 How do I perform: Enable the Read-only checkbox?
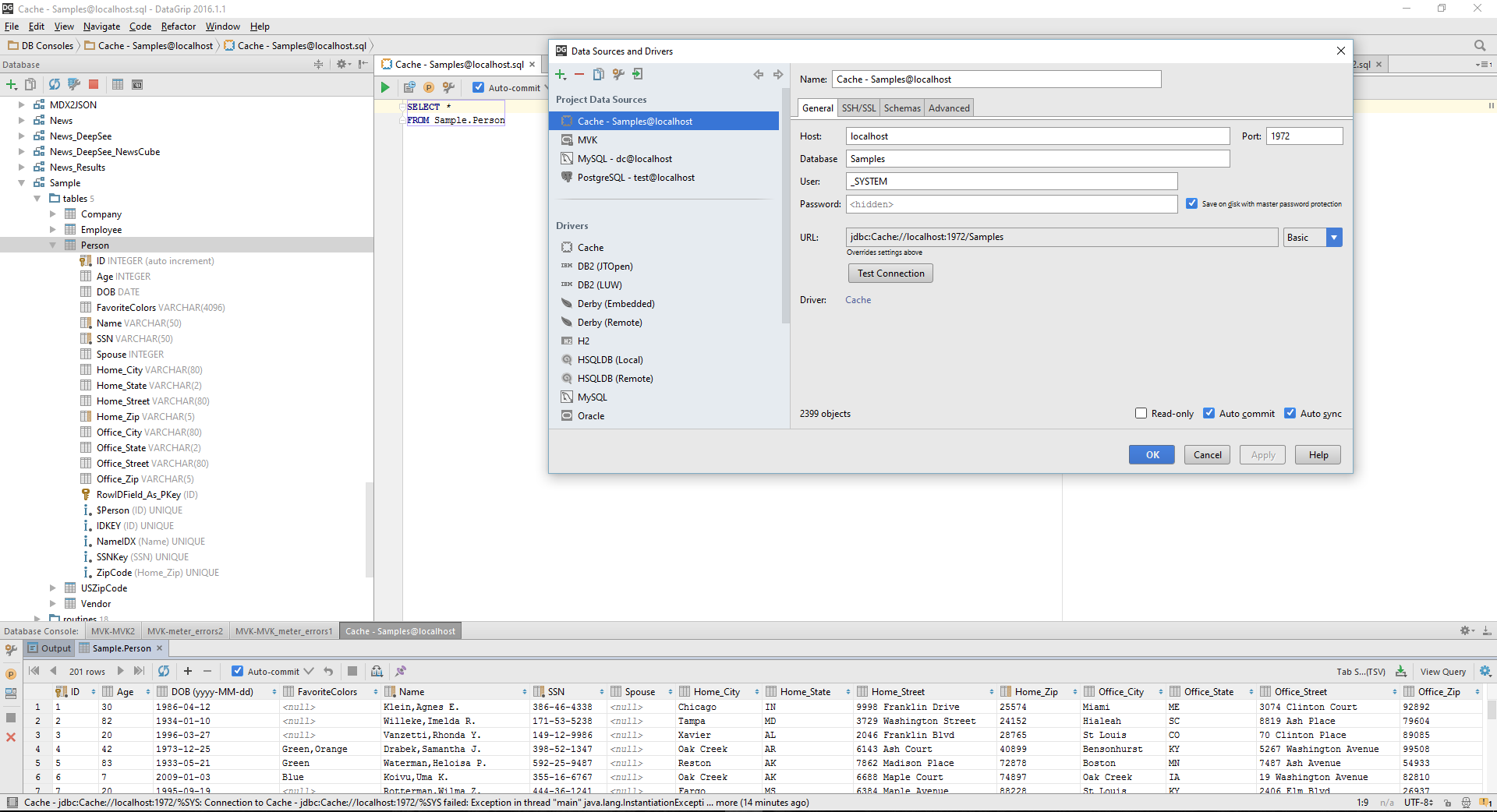1141,413
